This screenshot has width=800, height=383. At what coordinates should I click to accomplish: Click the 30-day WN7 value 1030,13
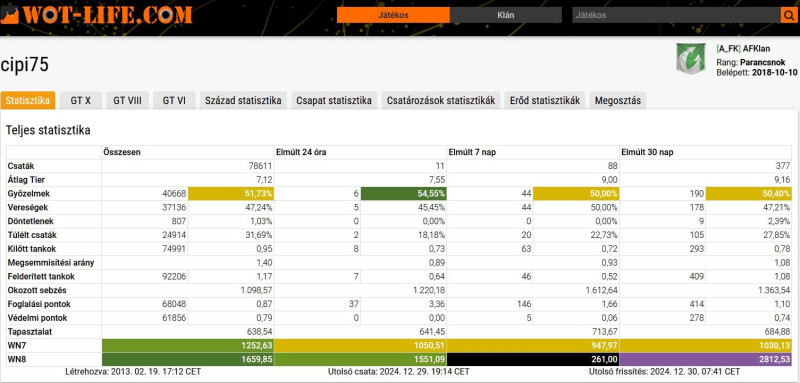(x=774, y=345)
